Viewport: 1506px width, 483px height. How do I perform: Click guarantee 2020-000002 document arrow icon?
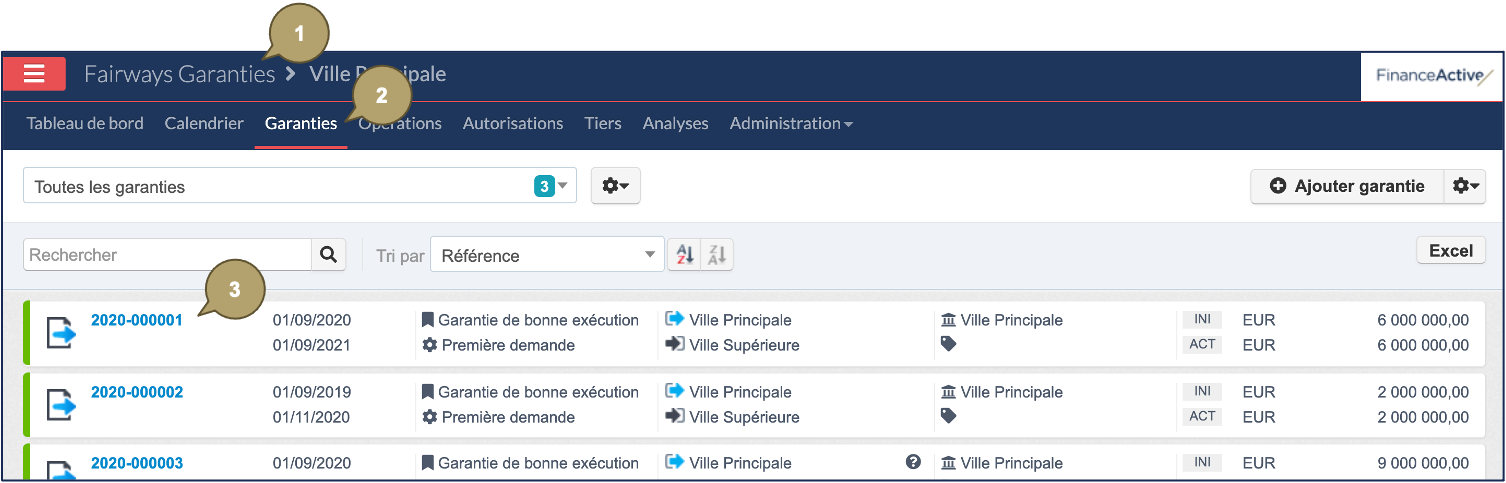click(62, 405)
